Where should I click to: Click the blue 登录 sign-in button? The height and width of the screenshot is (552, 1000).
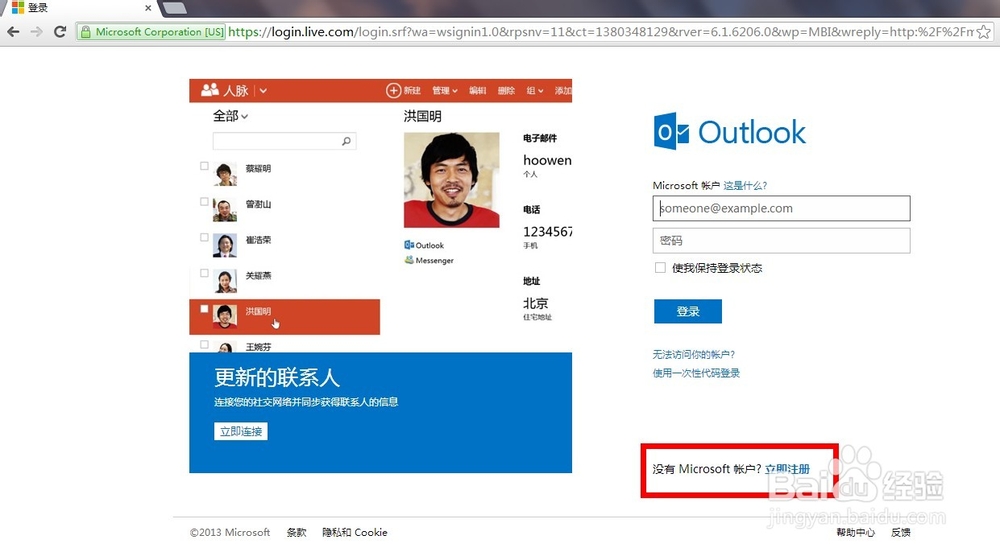click(688, 311)
